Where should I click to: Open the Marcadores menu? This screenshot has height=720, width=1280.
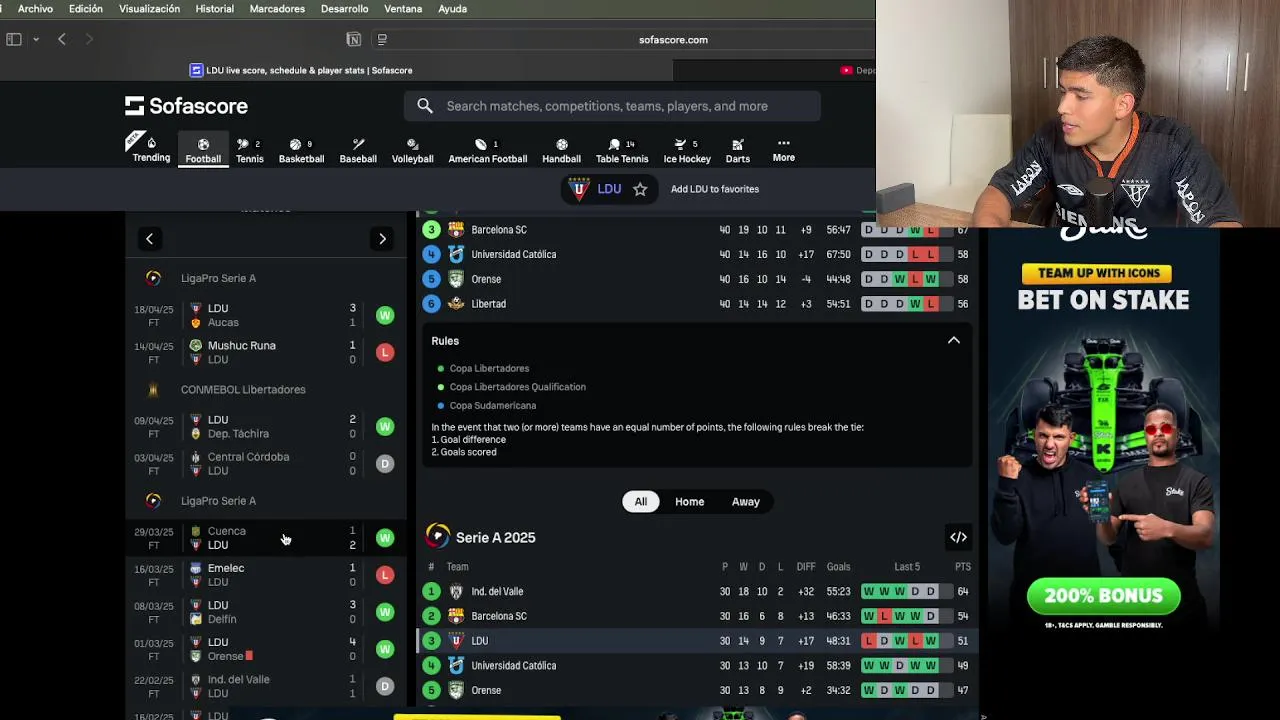277,9
